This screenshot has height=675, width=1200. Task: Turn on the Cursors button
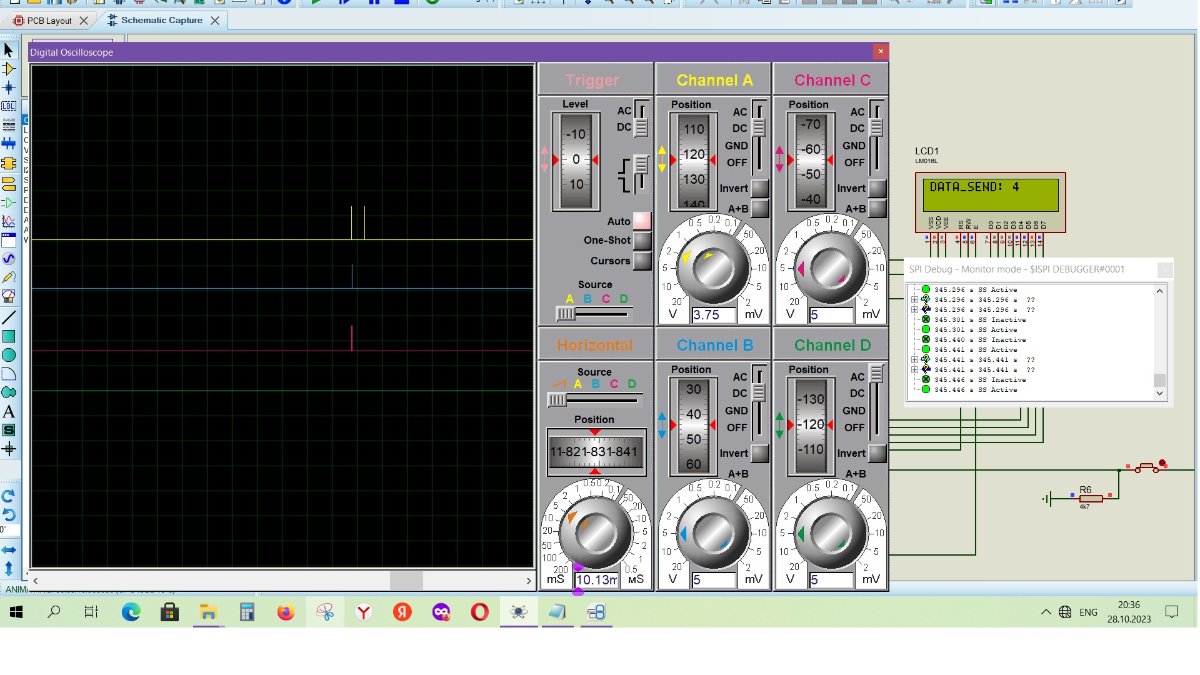pos(642,261)
